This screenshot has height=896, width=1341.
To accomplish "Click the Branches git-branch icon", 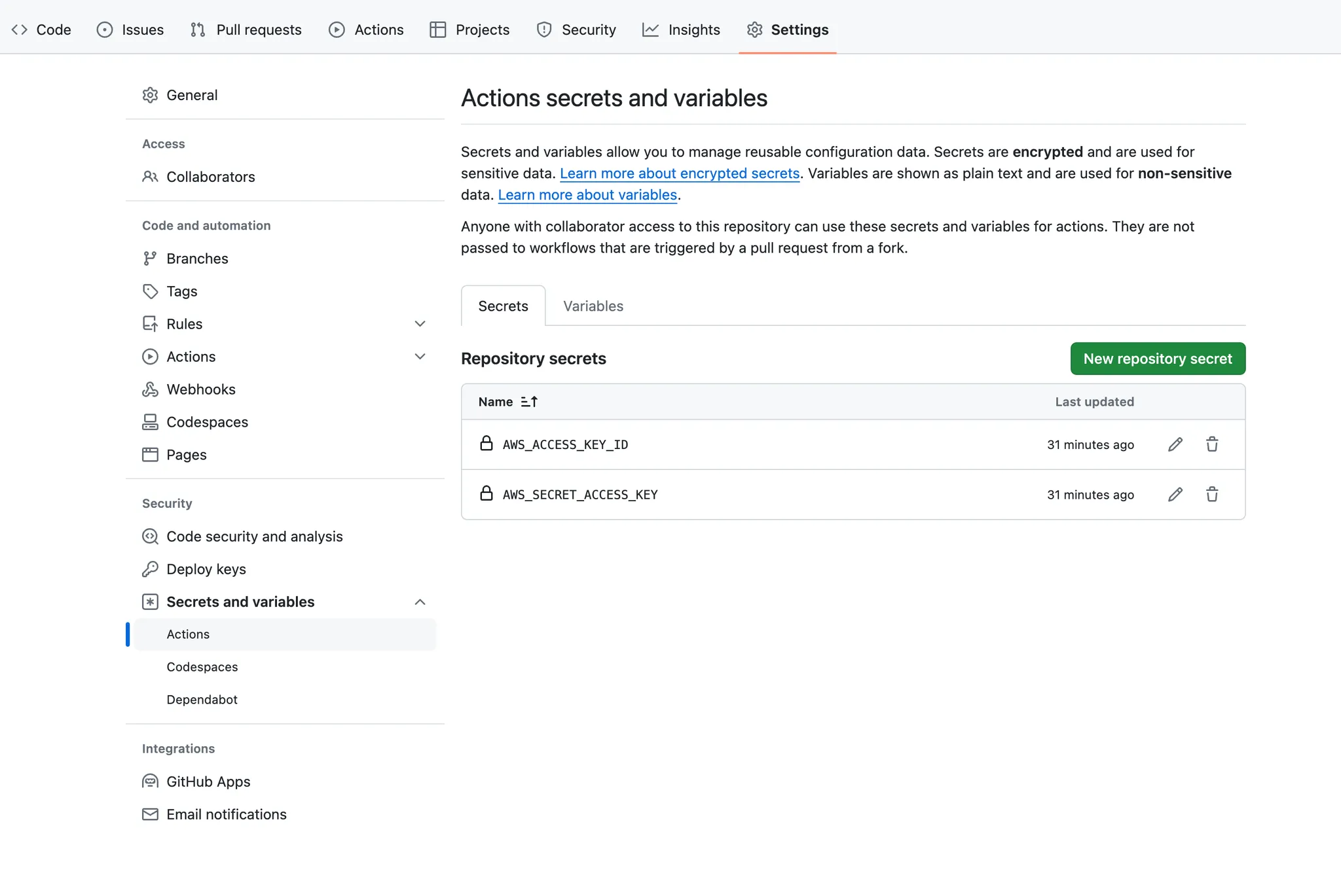I will [150, 259].
